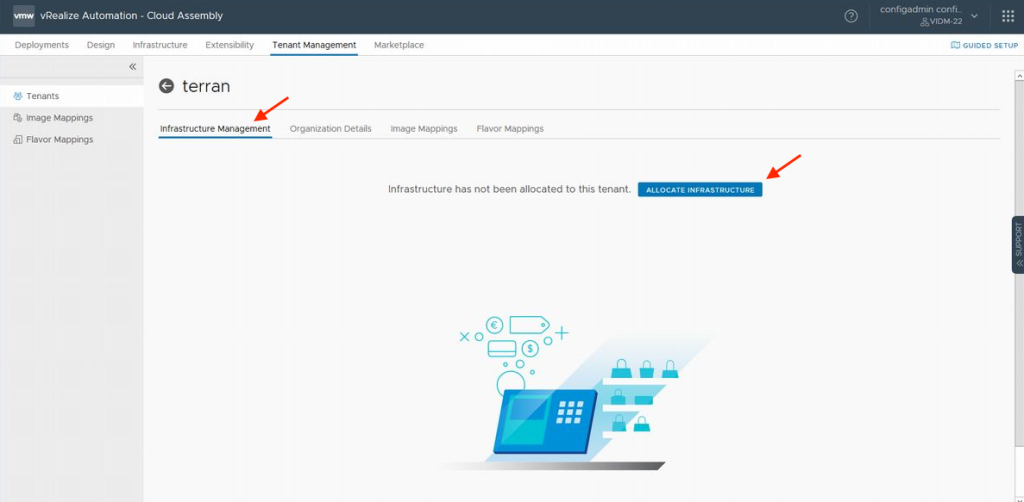Click the Guided Setup map icon
1024x502 pixels.
coord(955,45)
